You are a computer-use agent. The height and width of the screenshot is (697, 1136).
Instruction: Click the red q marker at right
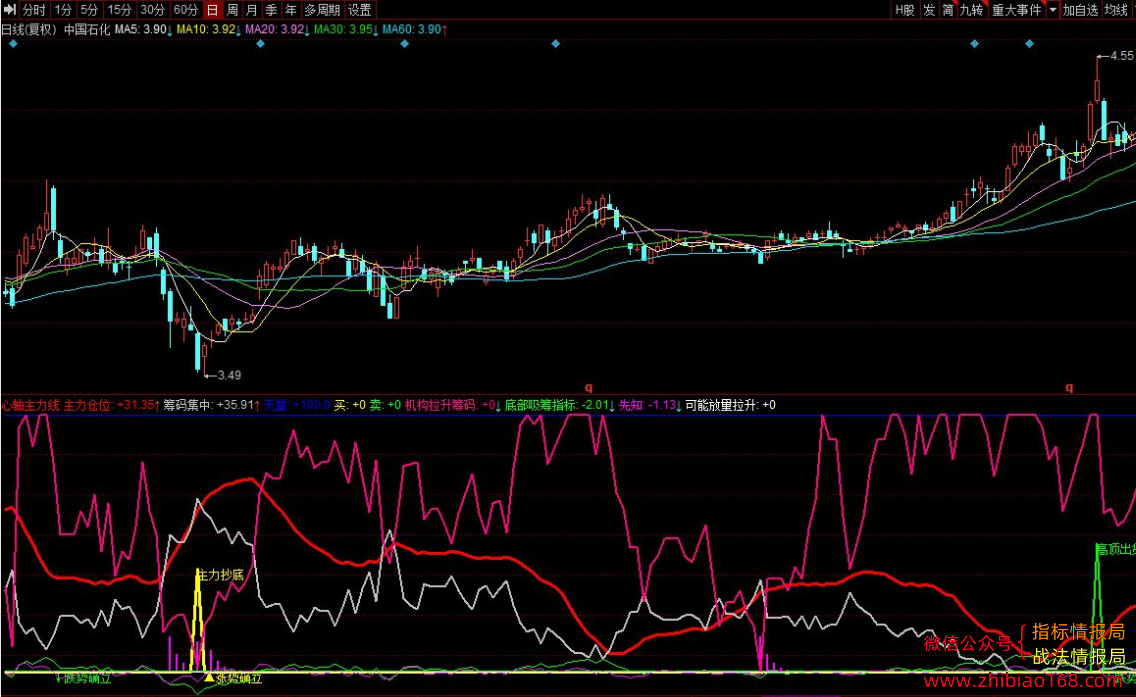[1069, 388]
